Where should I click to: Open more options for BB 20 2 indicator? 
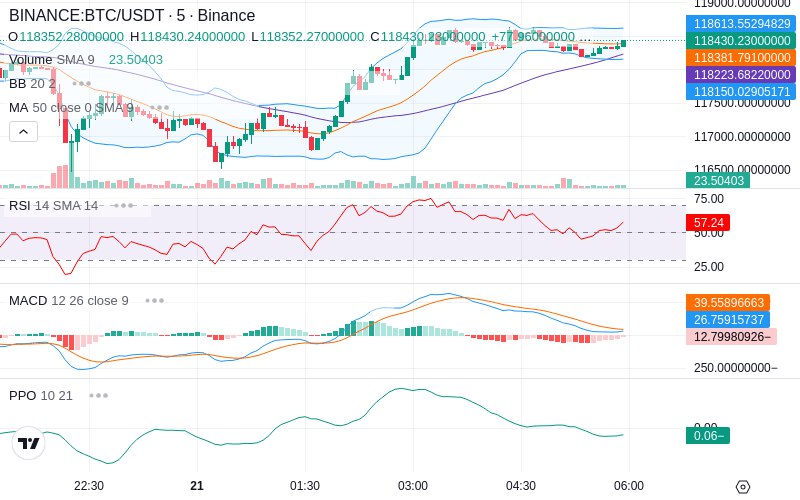point(82,84)
